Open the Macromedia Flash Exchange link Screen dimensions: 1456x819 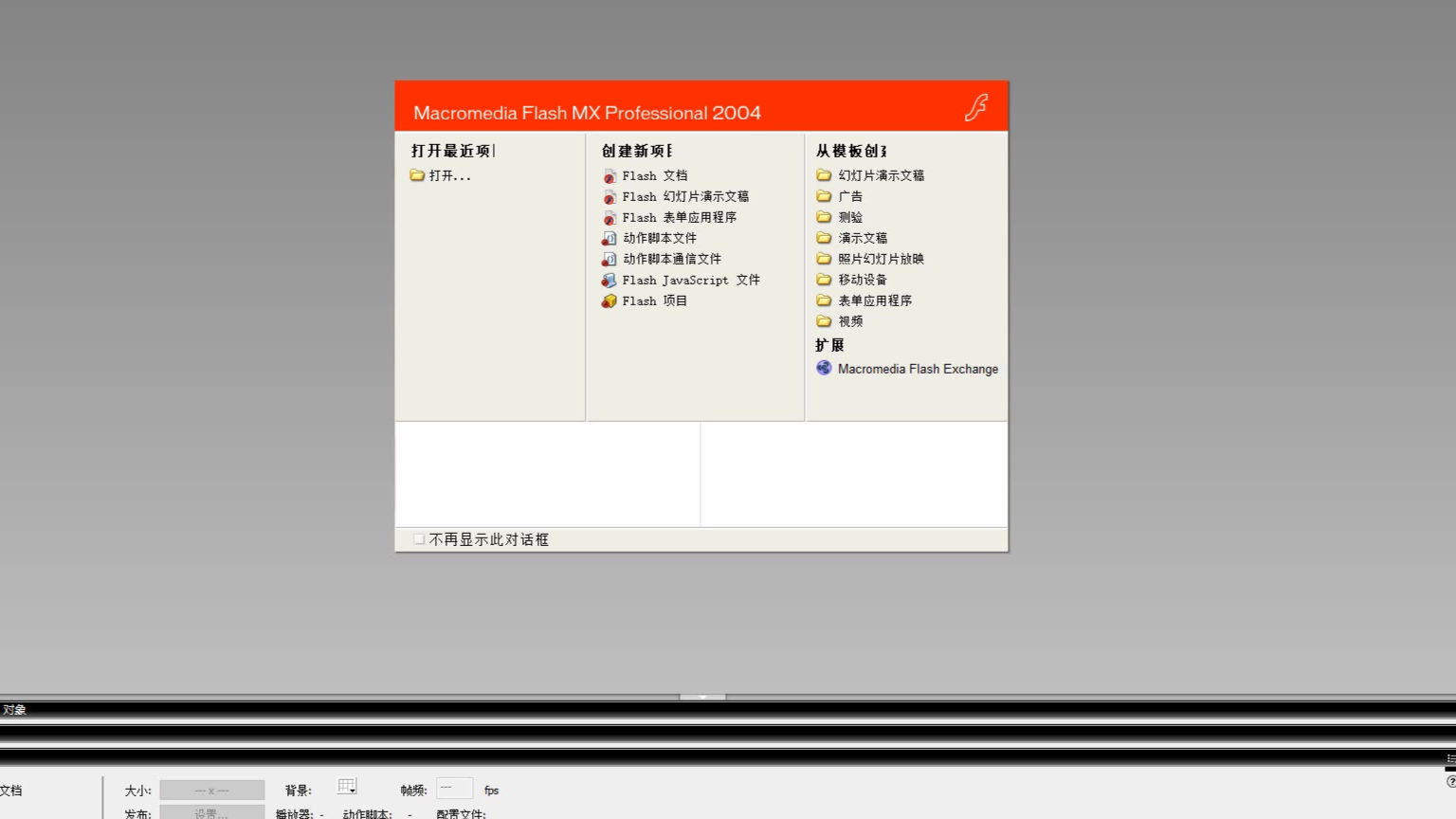click(918, 370)
